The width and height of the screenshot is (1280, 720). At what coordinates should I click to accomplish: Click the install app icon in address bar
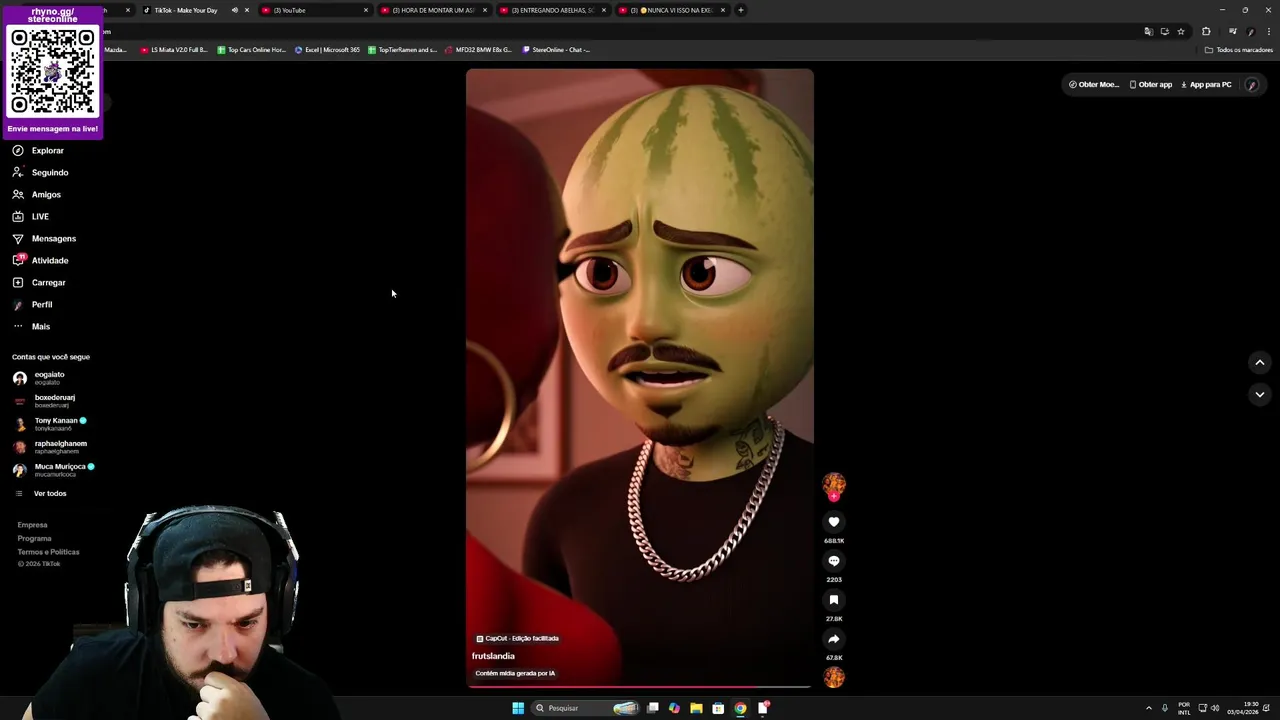[x=1165, y=32]
